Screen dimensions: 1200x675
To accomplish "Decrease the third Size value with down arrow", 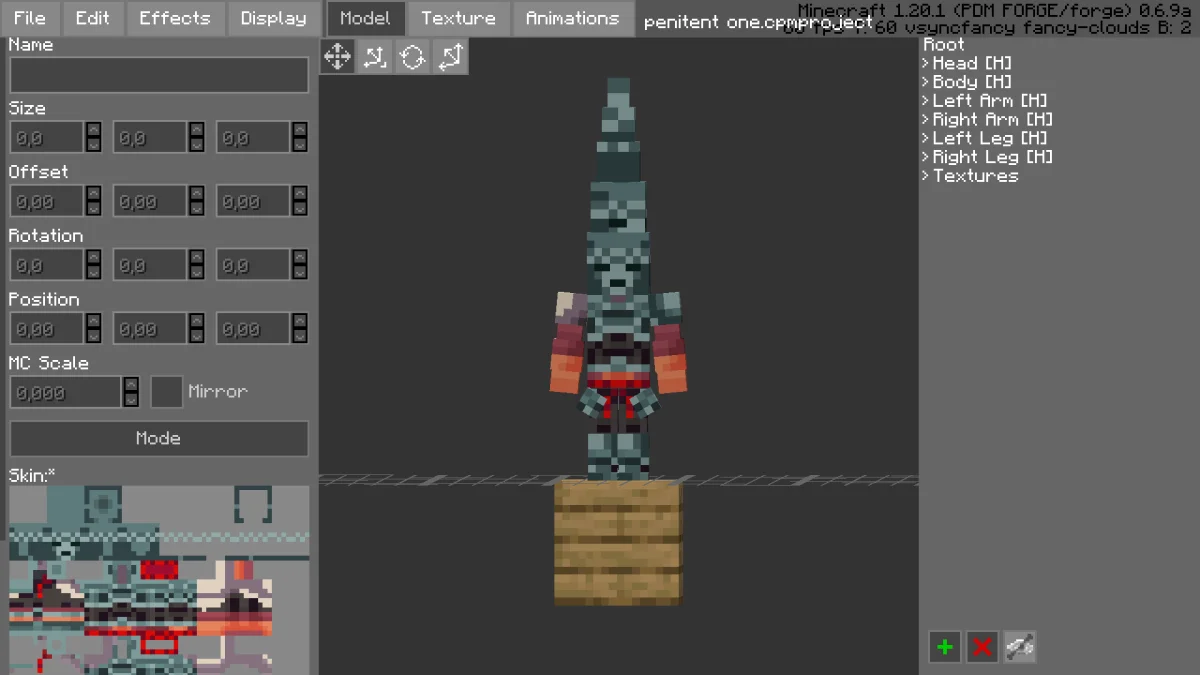I will click(x=300, y=146).
